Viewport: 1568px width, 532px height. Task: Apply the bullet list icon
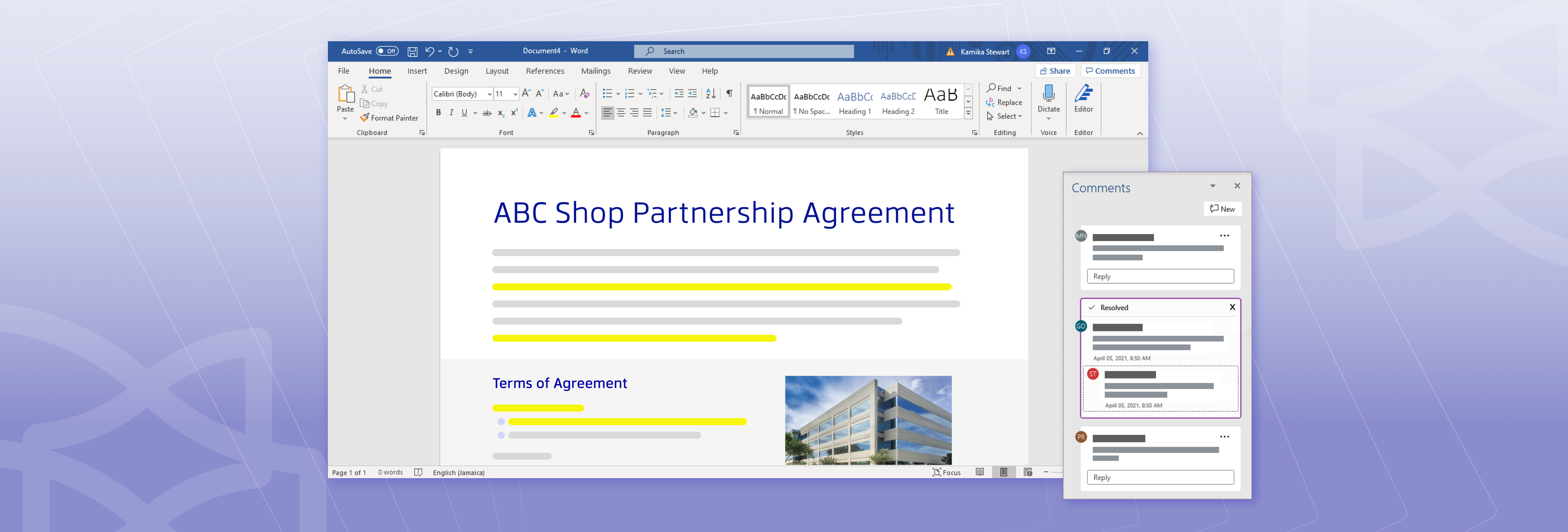[x=607, y=93]
